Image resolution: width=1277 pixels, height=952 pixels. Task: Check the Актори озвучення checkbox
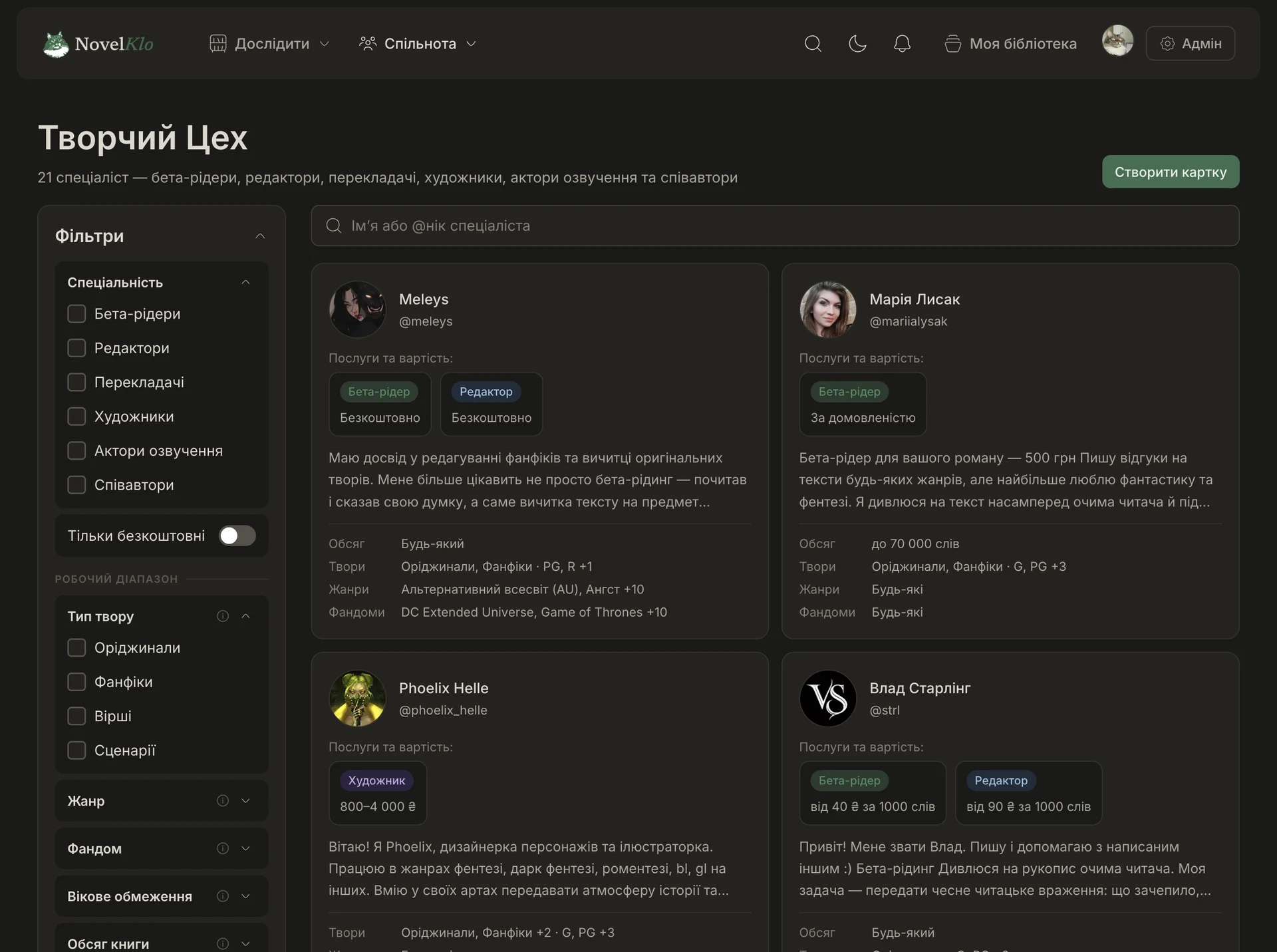point(76,450)
